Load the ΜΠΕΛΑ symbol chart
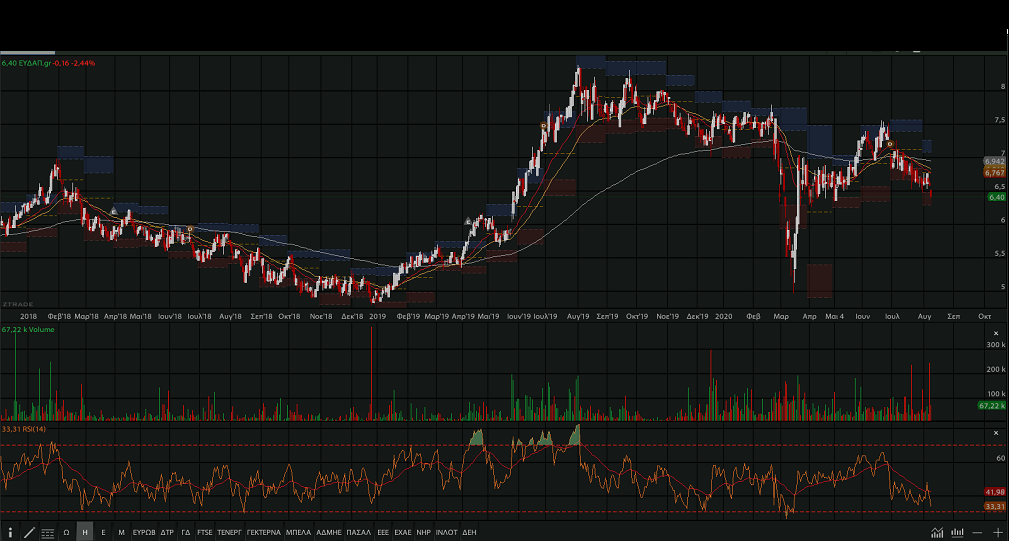Viewport: 1009px width, 541px height. [298, 533]
